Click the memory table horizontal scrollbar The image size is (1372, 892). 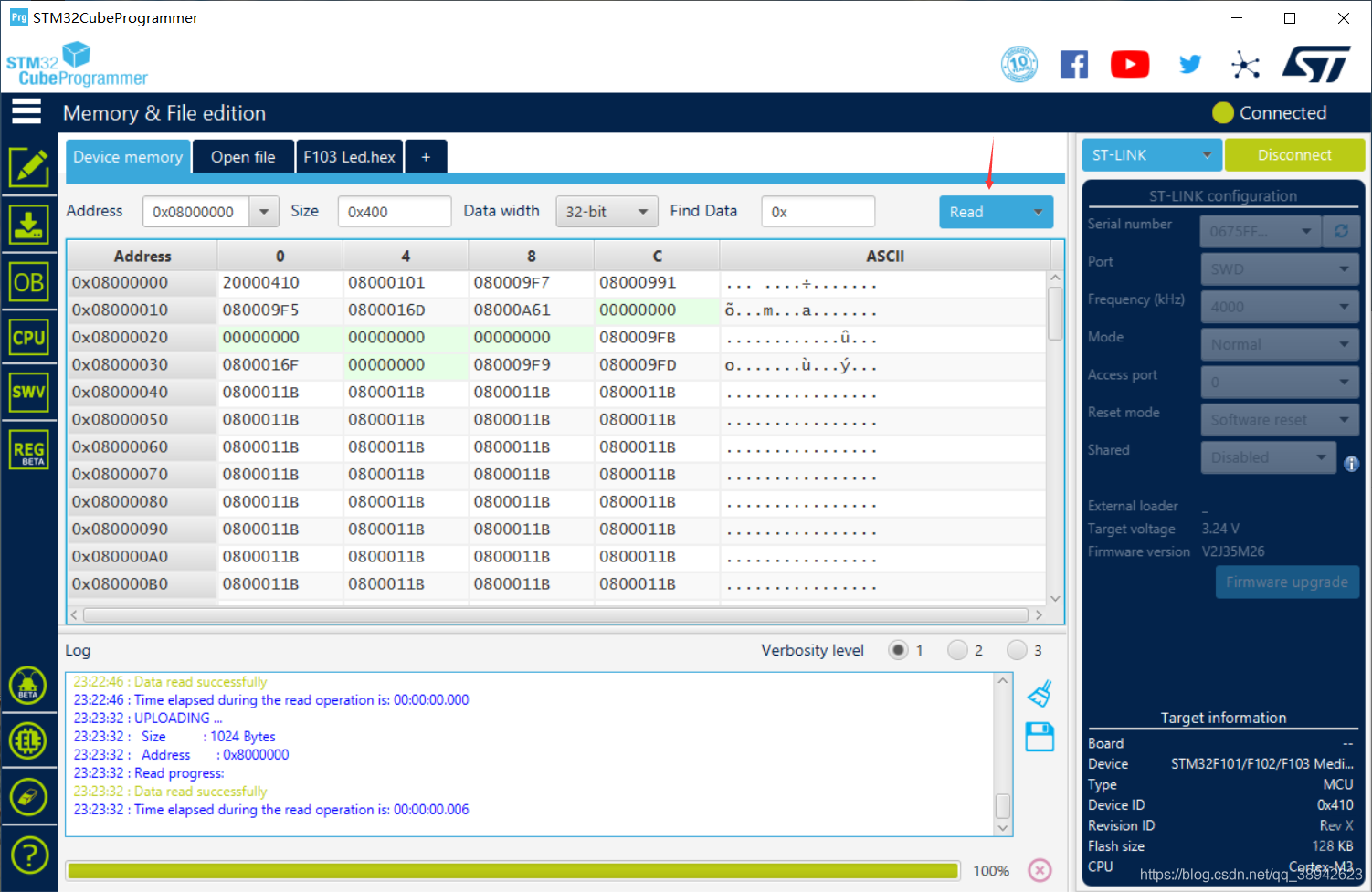pyautogui.click(x=556, y=614)
